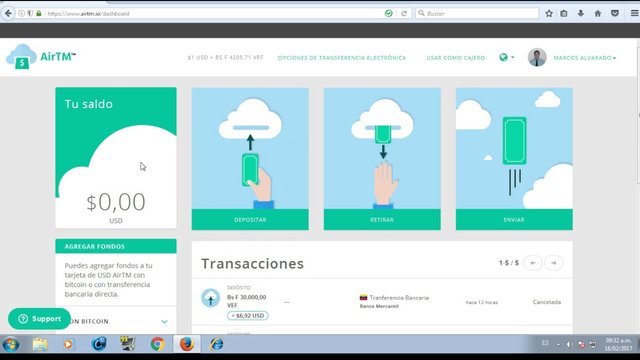
Task: Bookmark this page with the star icon
Action: coord(549,13)
